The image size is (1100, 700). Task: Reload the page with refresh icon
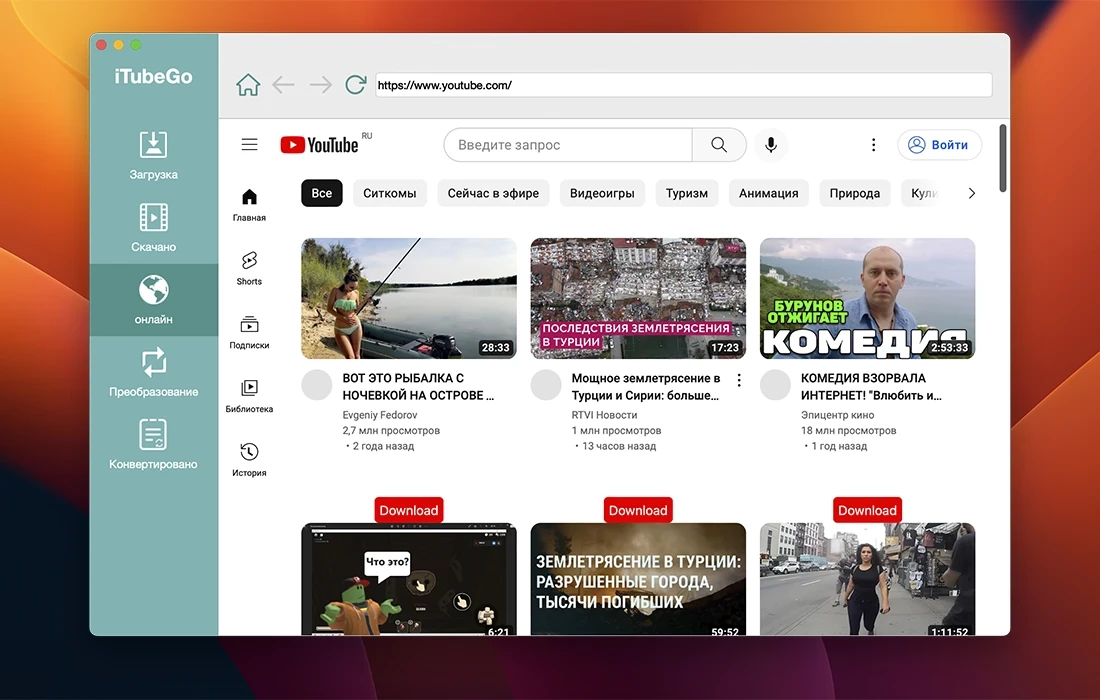coord(355,85)
